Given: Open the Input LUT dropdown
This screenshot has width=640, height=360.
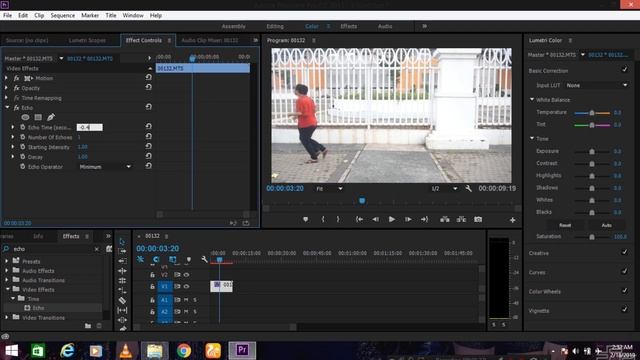Looking at the screenshot, I should click(597, 85).
